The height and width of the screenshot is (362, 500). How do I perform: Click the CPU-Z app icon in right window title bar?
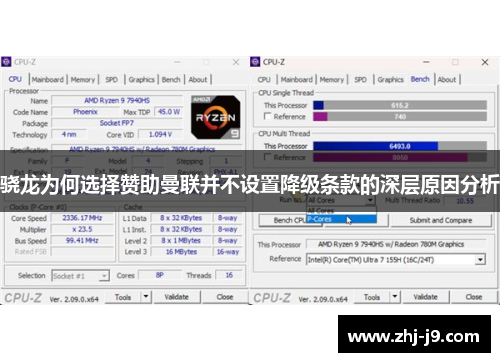(x=255, y=62)
